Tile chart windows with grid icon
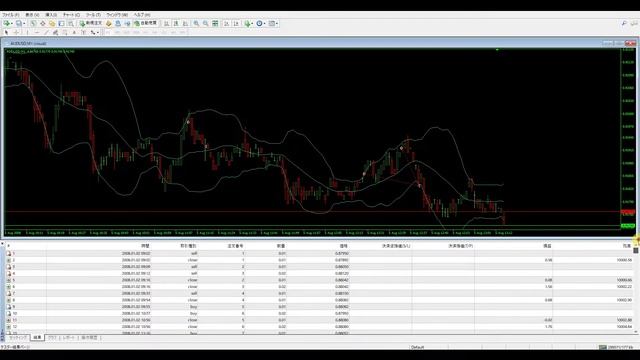The image size is (640, 360). 215,23
